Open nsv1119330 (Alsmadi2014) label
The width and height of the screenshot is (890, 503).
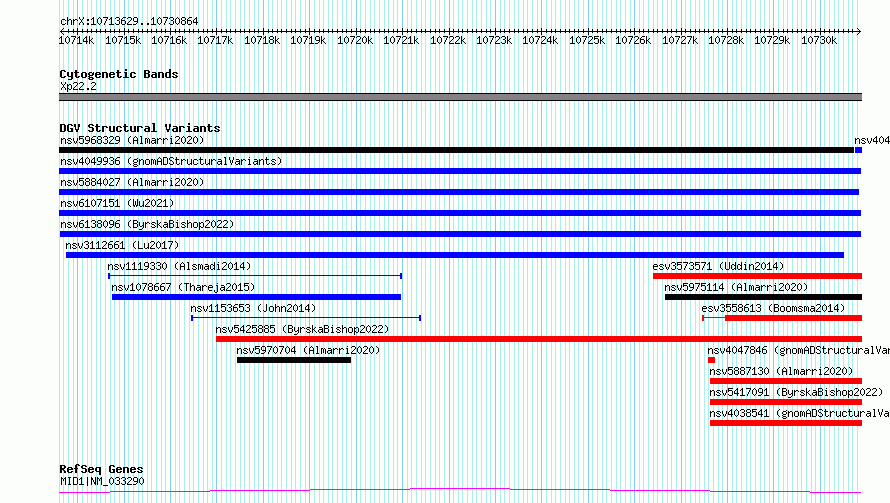tap(179, 266)
